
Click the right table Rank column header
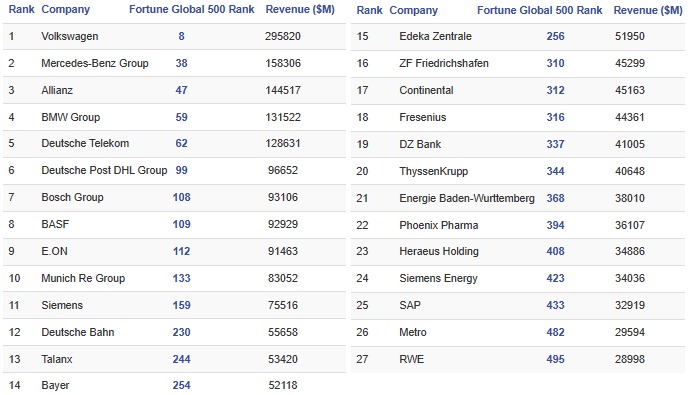[369, 10]
